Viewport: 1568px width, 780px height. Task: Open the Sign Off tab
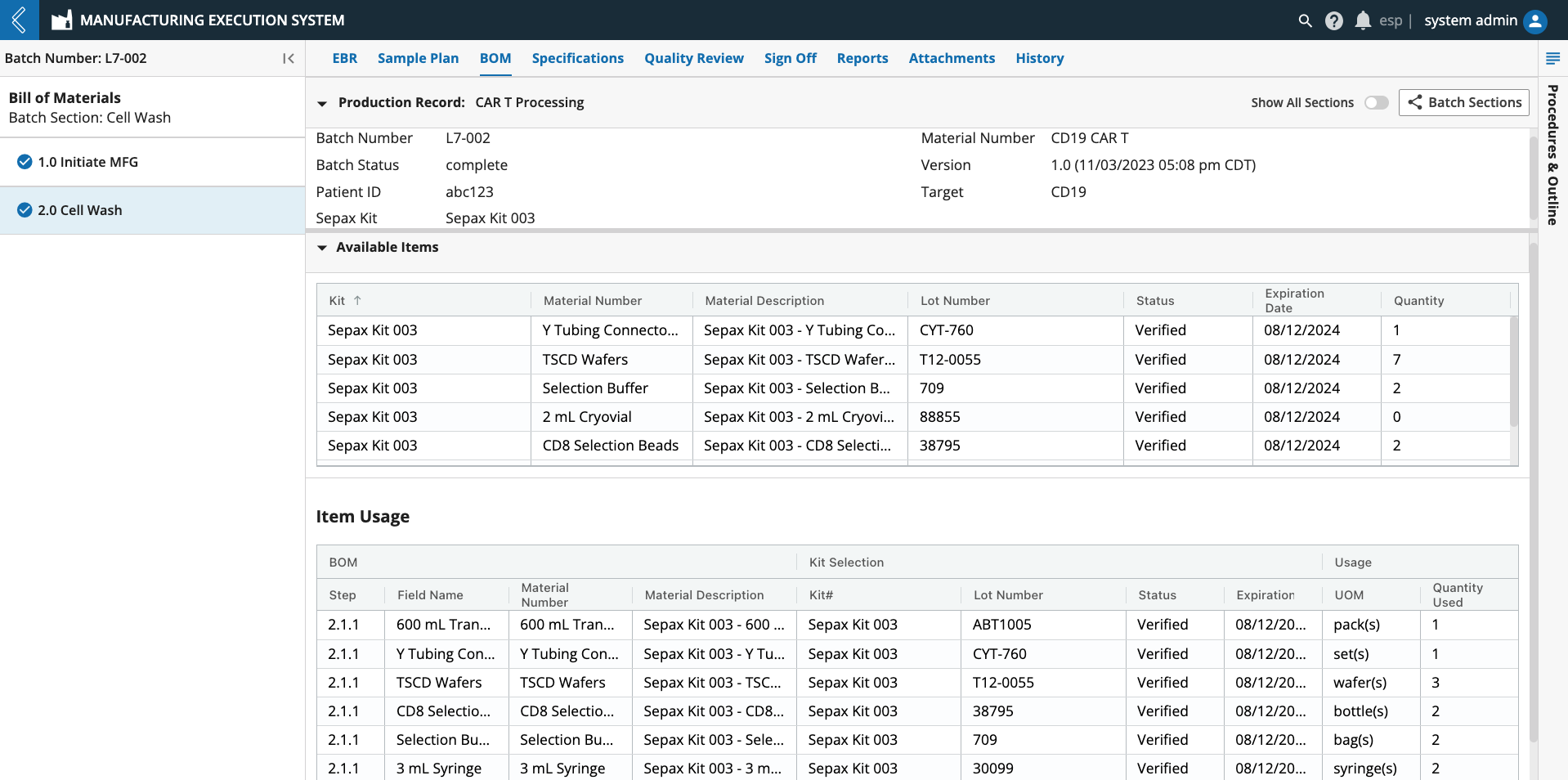(x=791, y=58)
